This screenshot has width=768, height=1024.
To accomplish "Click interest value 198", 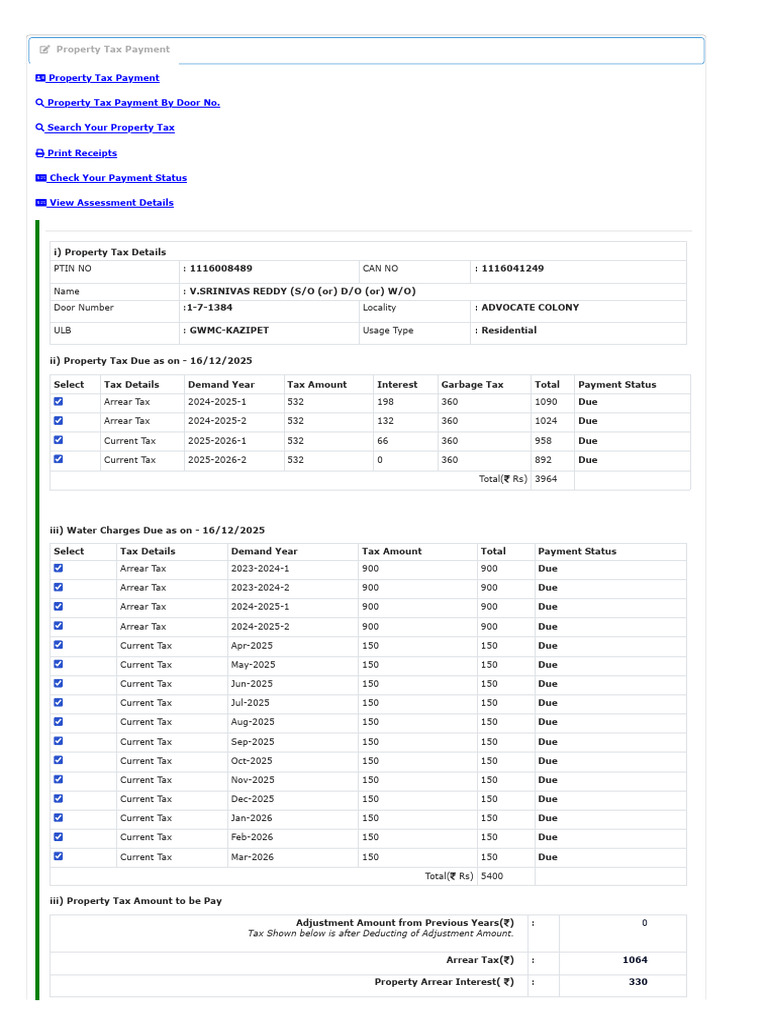I will (385, 402).
